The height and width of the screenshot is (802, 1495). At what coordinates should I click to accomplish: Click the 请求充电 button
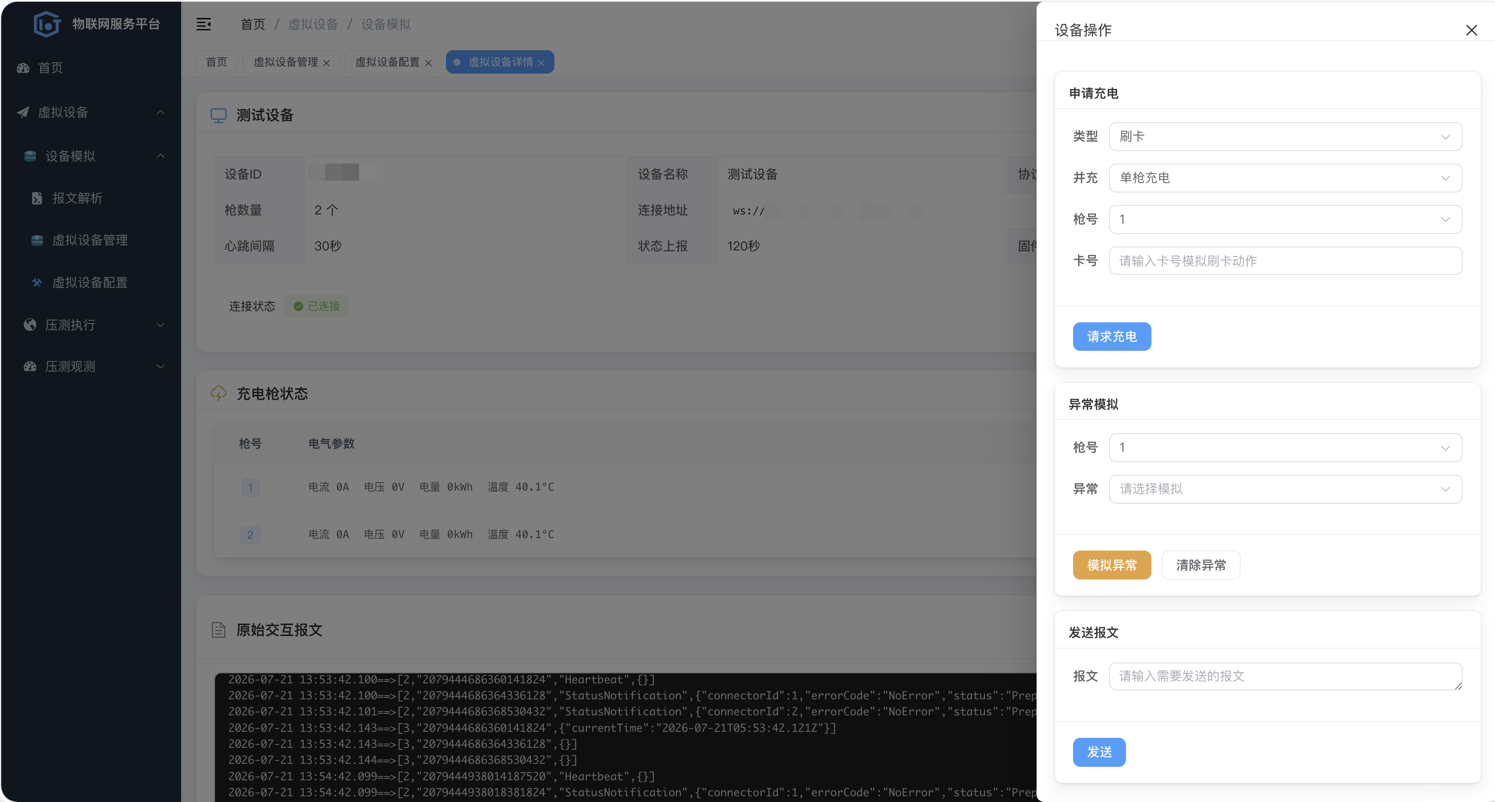point(1112,337)
